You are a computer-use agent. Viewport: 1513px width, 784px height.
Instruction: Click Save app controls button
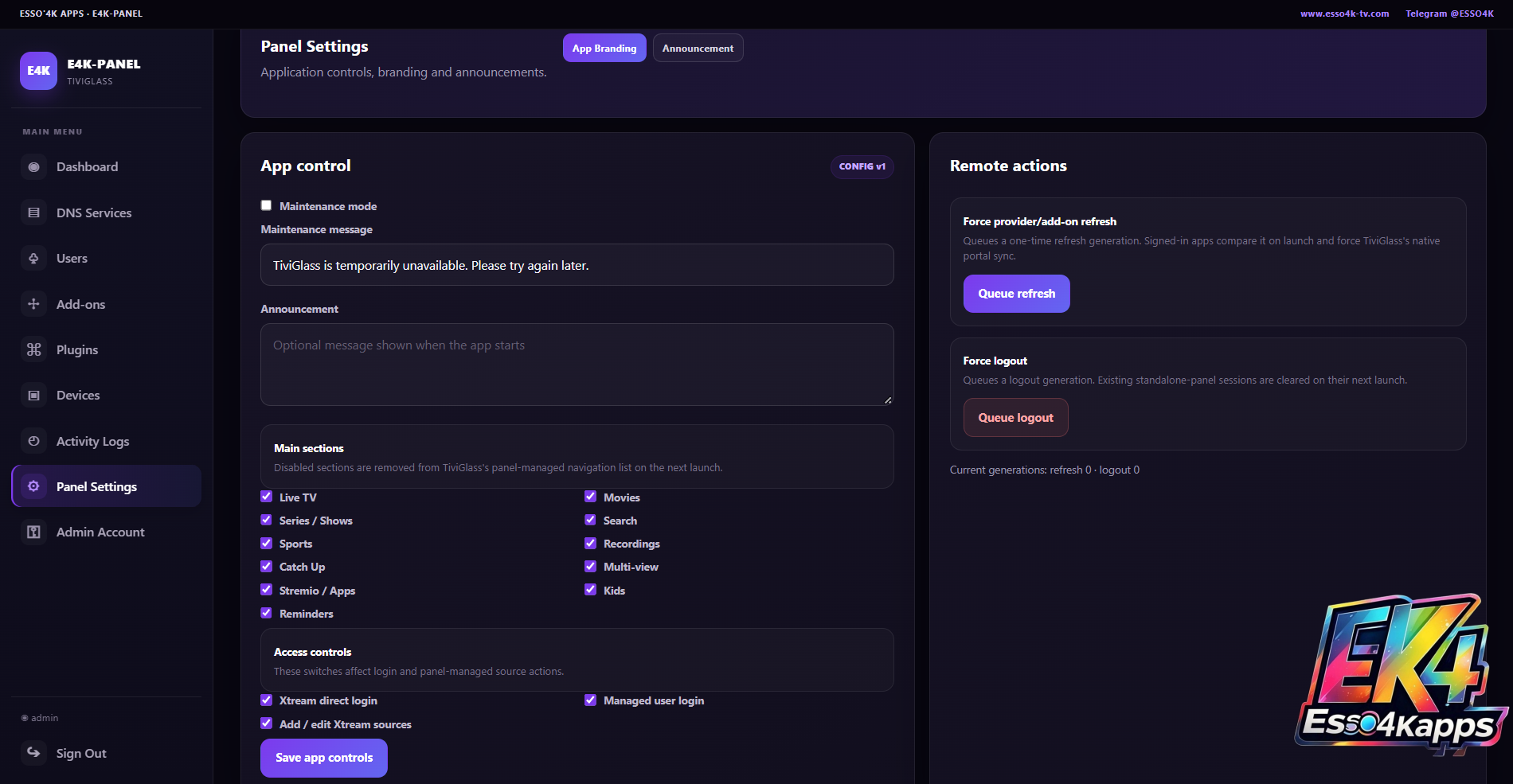pyautogui.click(x=324, y=758)
